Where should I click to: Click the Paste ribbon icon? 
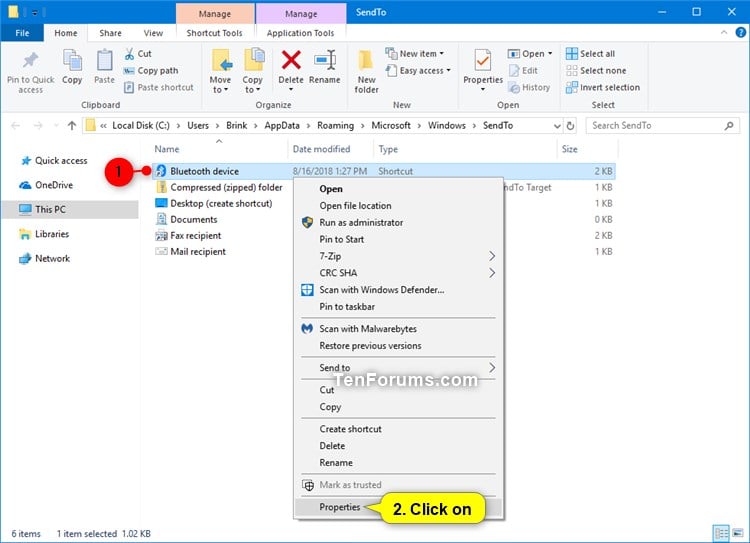coord(104,61)
